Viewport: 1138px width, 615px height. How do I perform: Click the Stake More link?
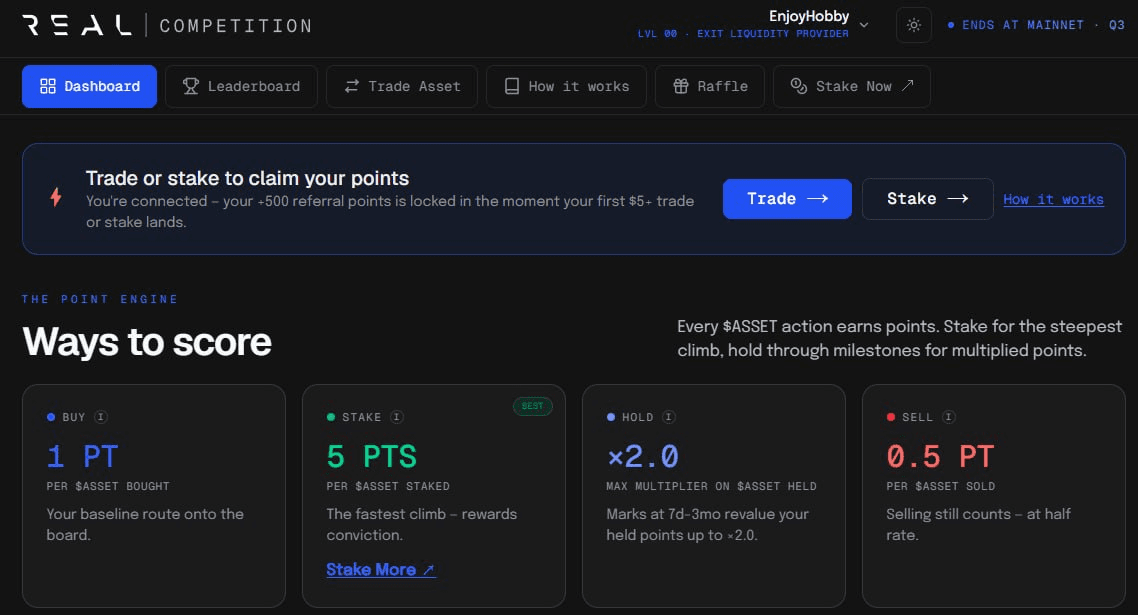(x=380, y=570)
